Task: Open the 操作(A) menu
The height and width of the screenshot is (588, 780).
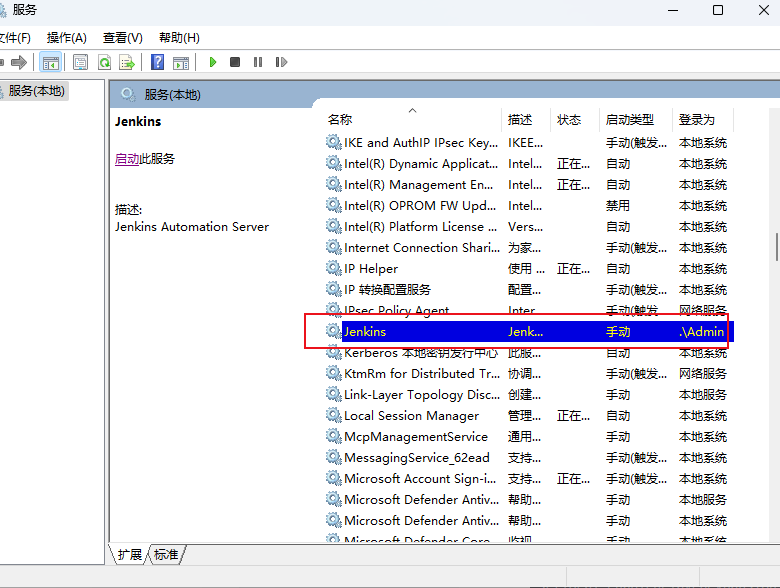Action: (x=66, y=38)
